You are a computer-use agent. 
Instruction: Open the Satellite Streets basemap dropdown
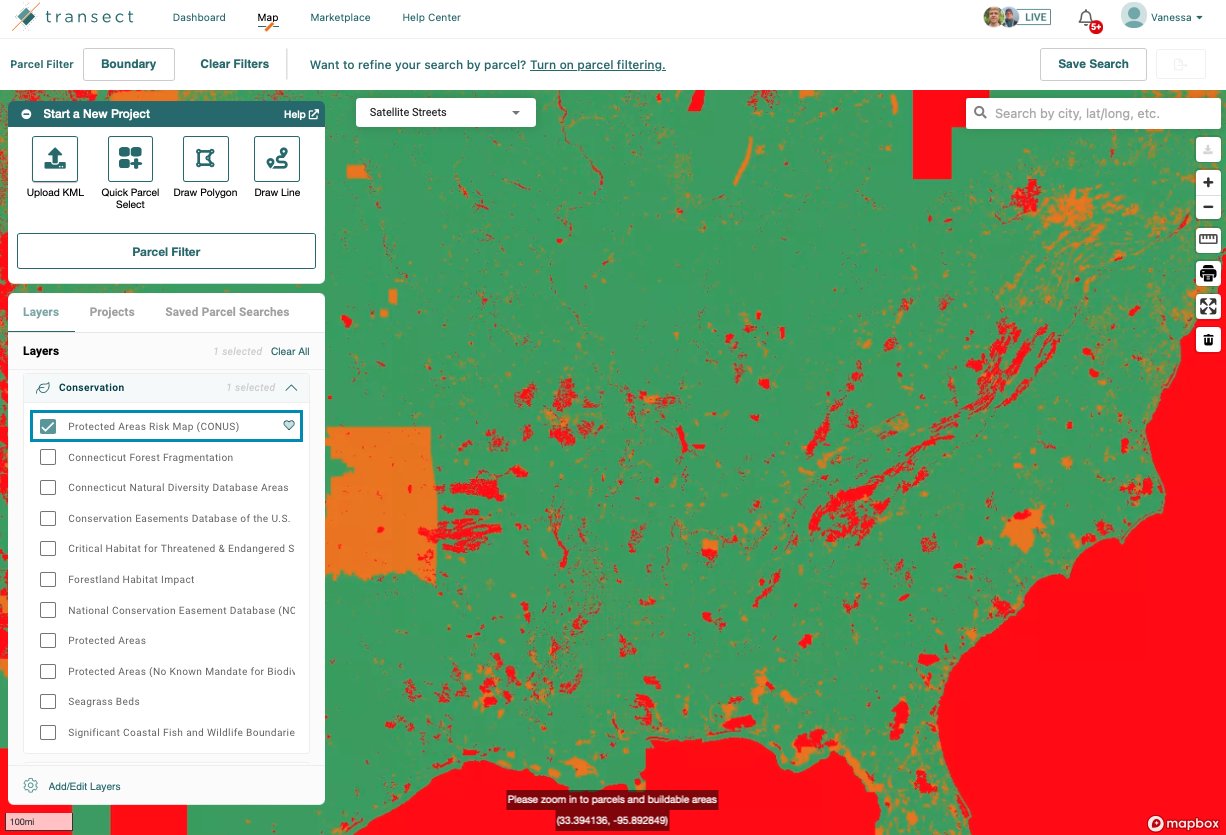pos(445,113)
